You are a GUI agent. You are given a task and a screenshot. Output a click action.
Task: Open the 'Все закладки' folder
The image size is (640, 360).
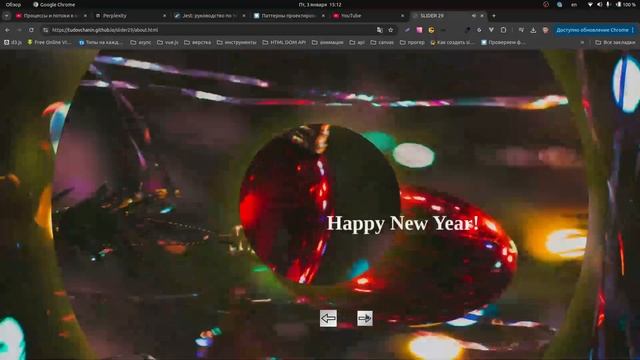[x=615, y=42]
